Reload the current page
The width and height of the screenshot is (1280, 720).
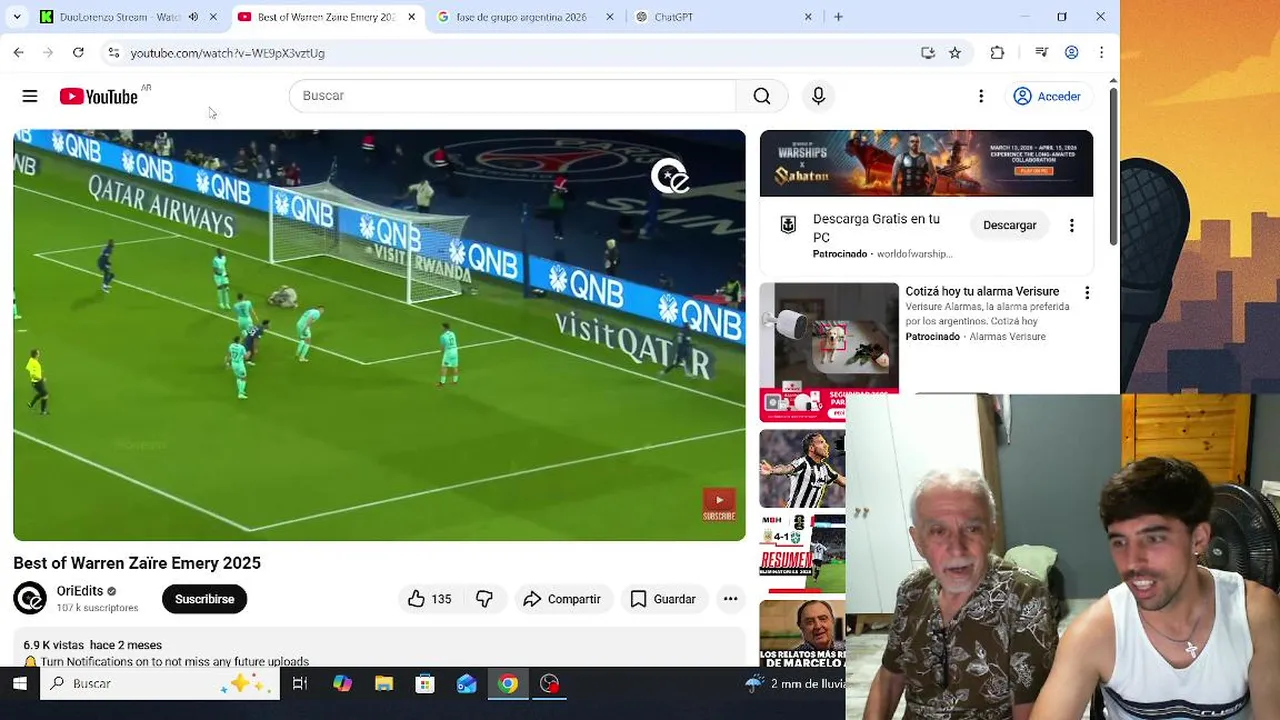78,53
